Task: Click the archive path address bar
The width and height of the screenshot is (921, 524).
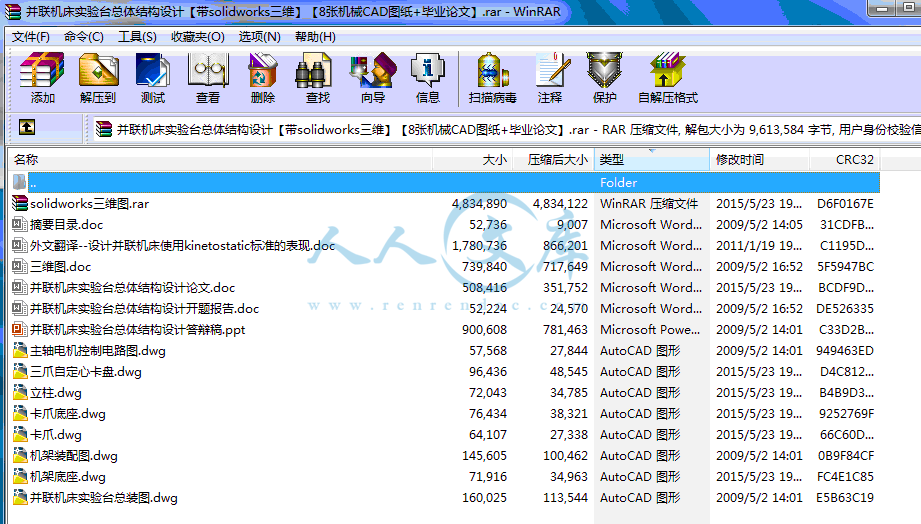Action: 505,129
